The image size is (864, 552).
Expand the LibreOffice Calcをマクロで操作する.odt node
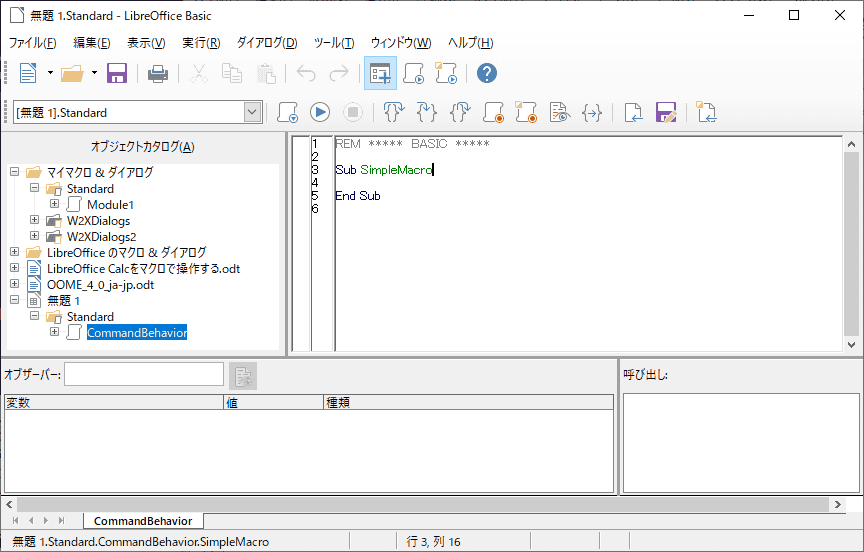coord(15,267)
